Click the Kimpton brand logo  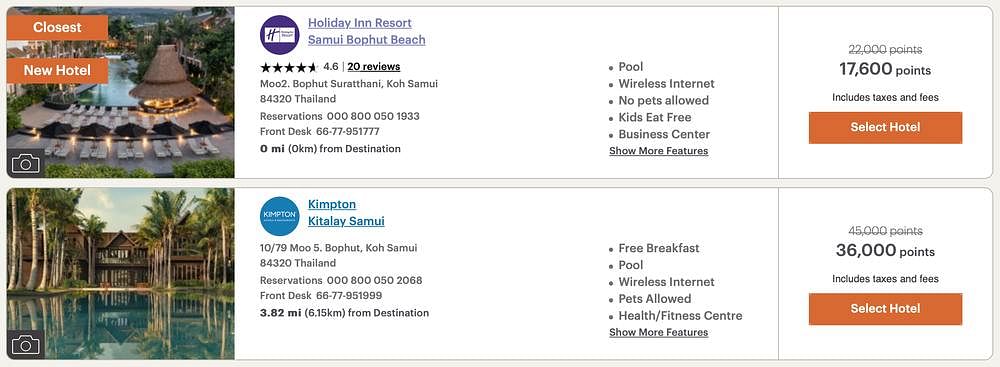(279, 216)
